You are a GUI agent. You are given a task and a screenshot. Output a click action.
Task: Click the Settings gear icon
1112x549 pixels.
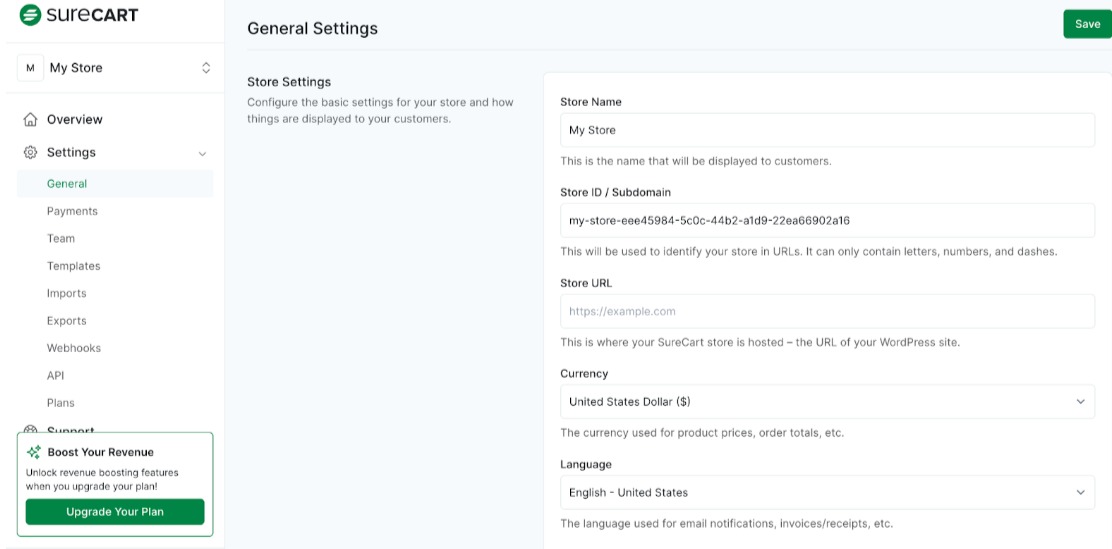click(x=30, y=152)
